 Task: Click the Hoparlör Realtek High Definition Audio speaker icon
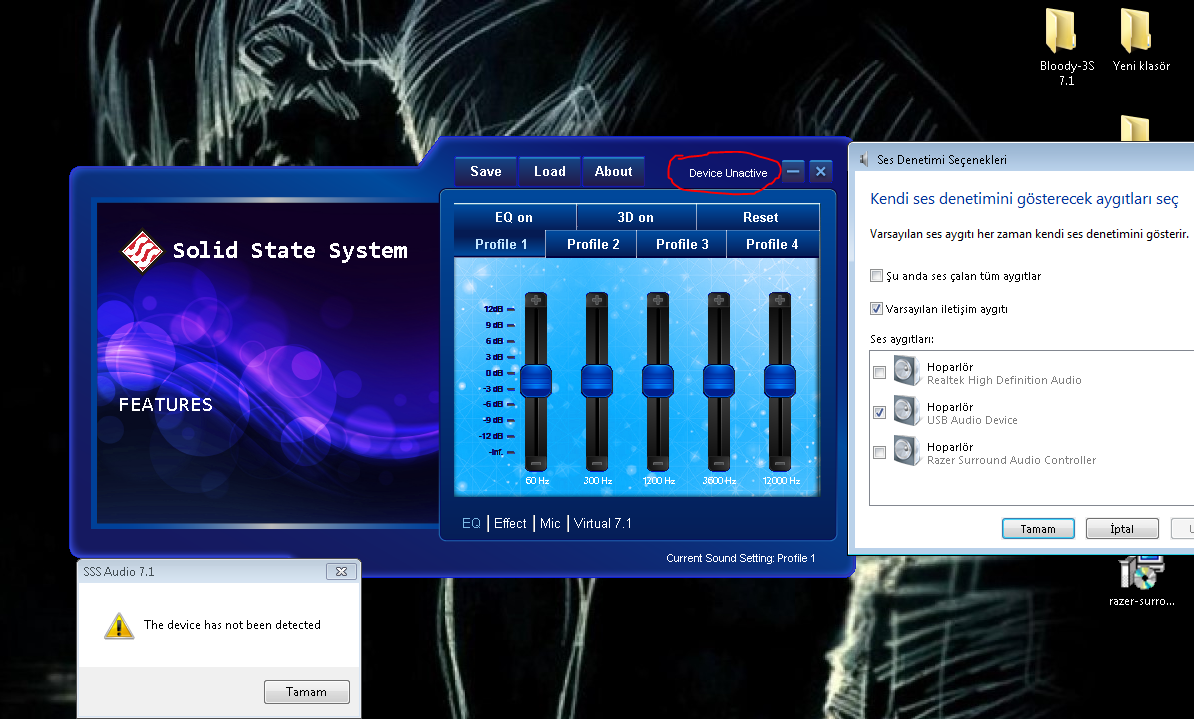tap(907, 372)
